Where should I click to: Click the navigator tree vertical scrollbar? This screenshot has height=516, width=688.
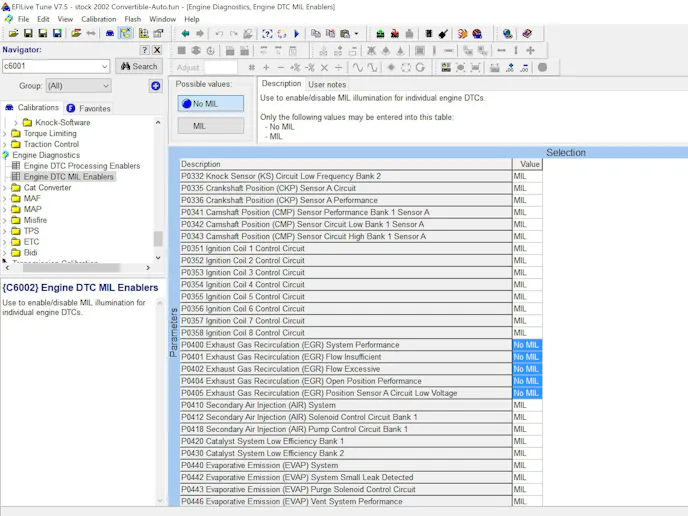pos(157,238)
